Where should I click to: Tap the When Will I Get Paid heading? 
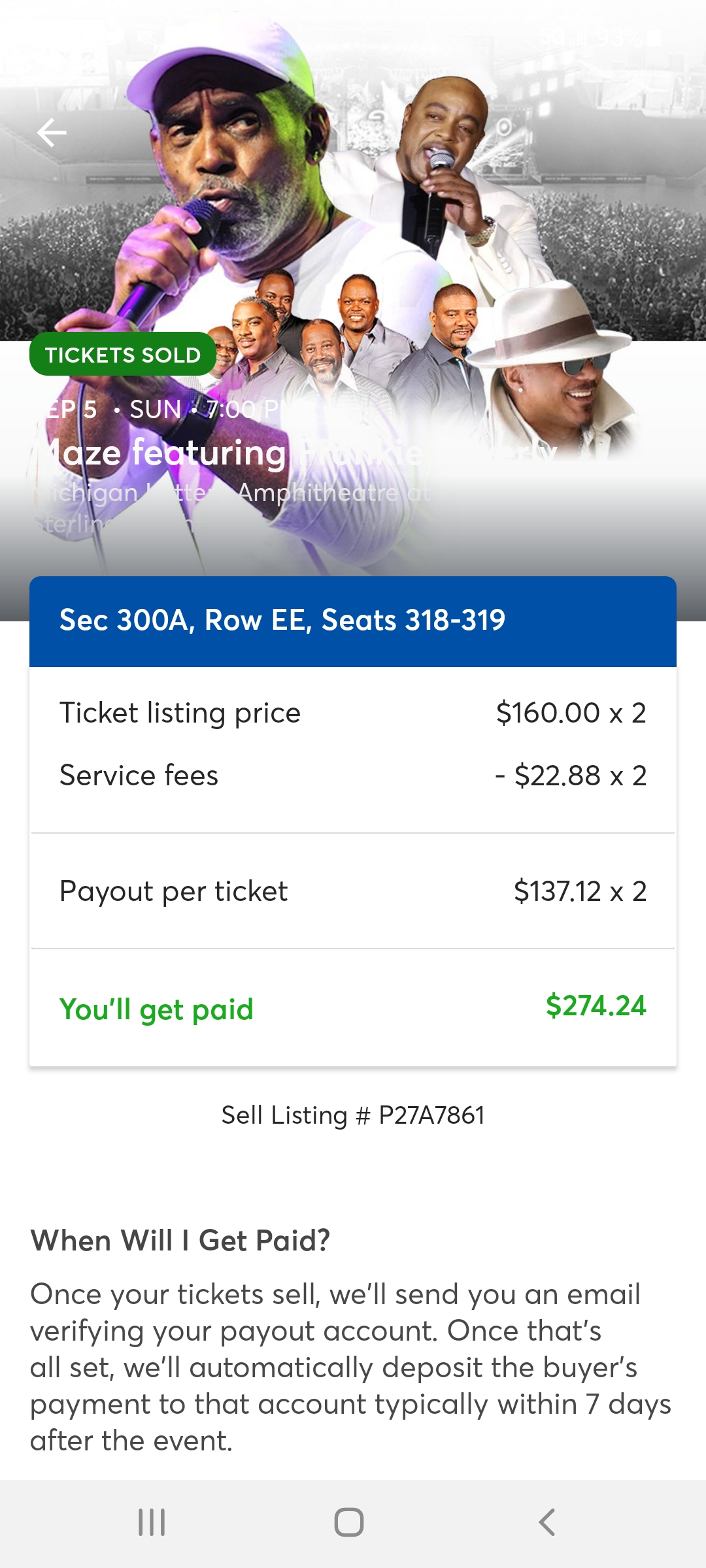[x=180, y=1240]
